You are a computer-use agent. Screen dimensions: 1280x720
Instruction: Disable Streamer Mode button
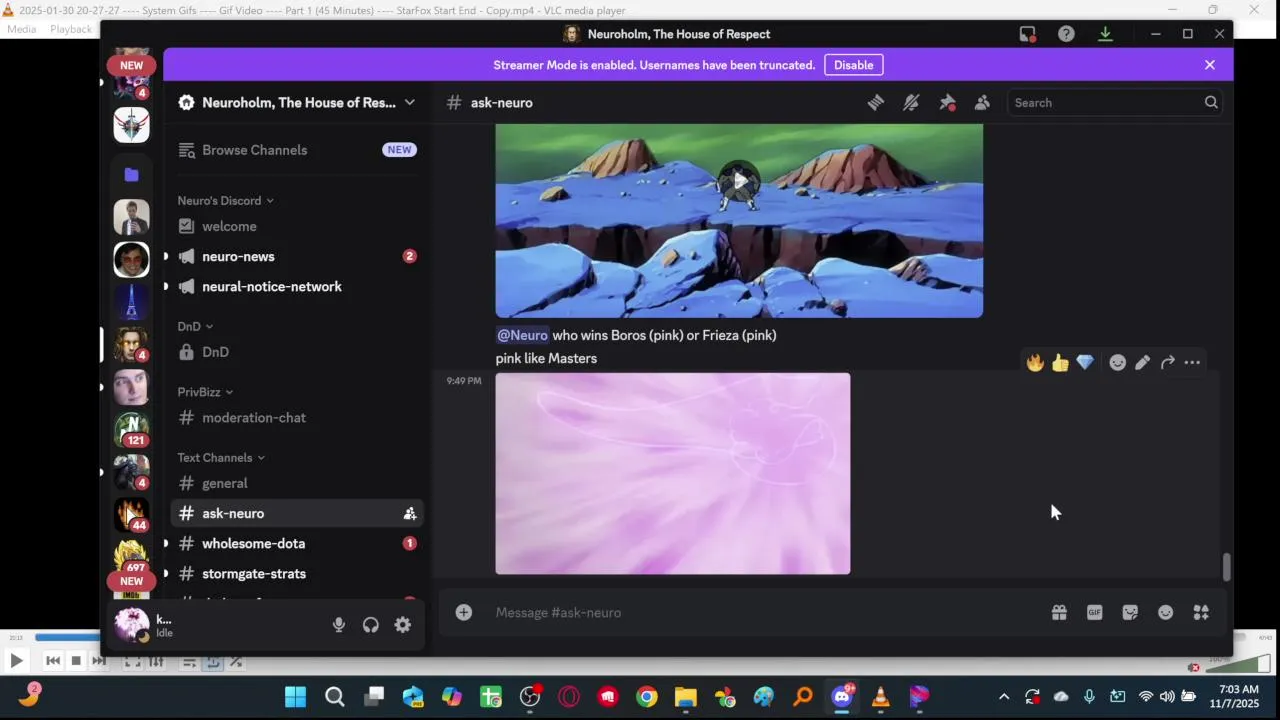pyautogui.click(x=853, y=65)
